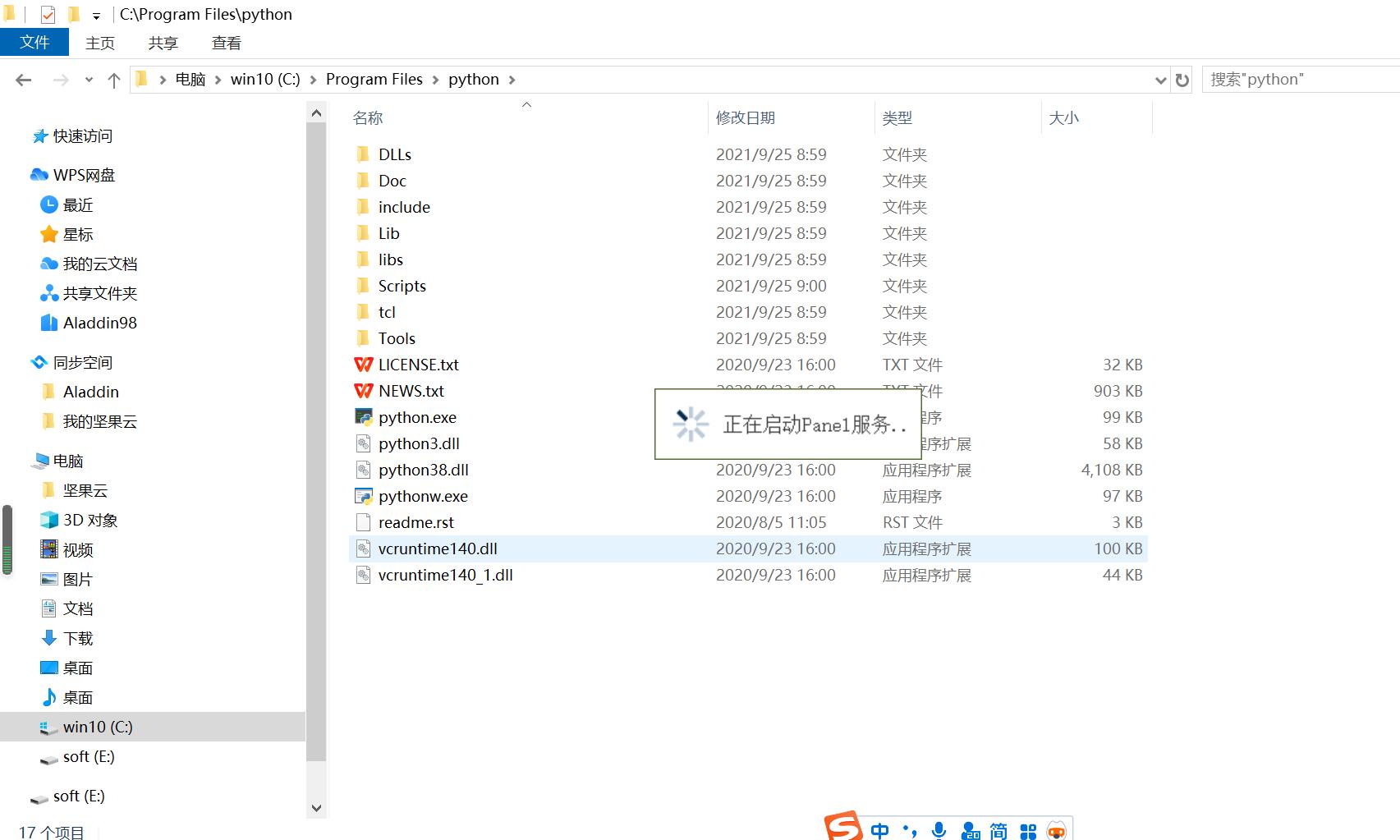Select soft (E:) under 电脑

(x=88, y=756)
